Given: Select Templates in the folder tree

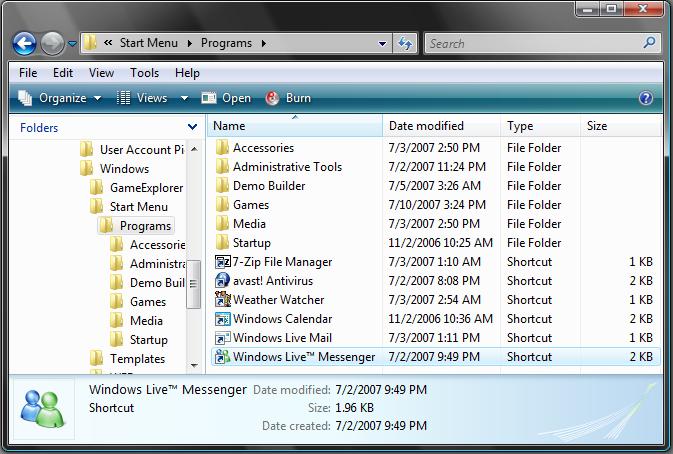Looking at the screenshot, I should click(x=127, y=359).
